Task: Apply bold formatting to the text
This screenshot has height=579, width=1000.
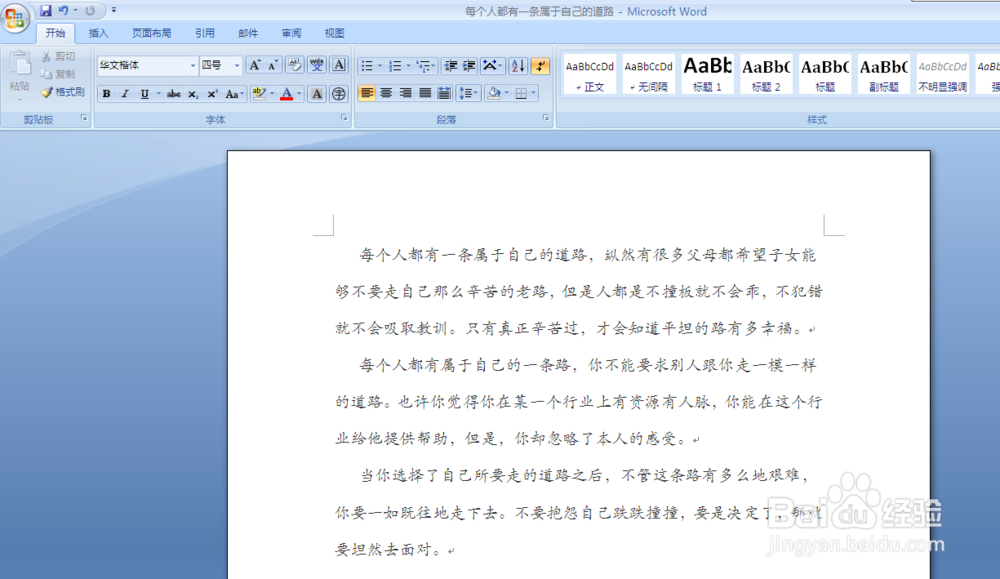Action: 106,93
